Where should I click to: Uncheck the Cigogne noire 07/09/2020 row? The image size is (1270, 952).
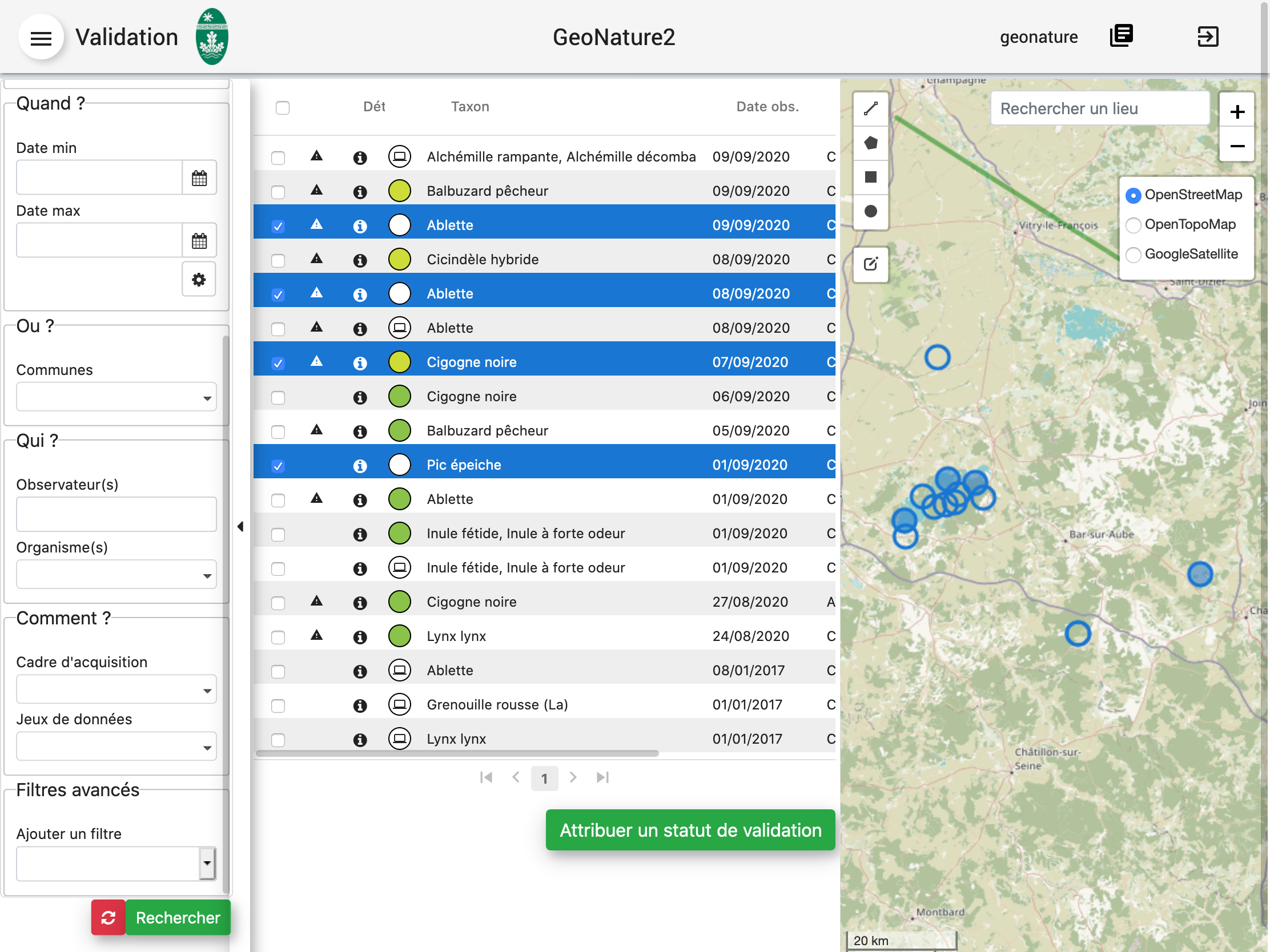[x=278, y=363]
